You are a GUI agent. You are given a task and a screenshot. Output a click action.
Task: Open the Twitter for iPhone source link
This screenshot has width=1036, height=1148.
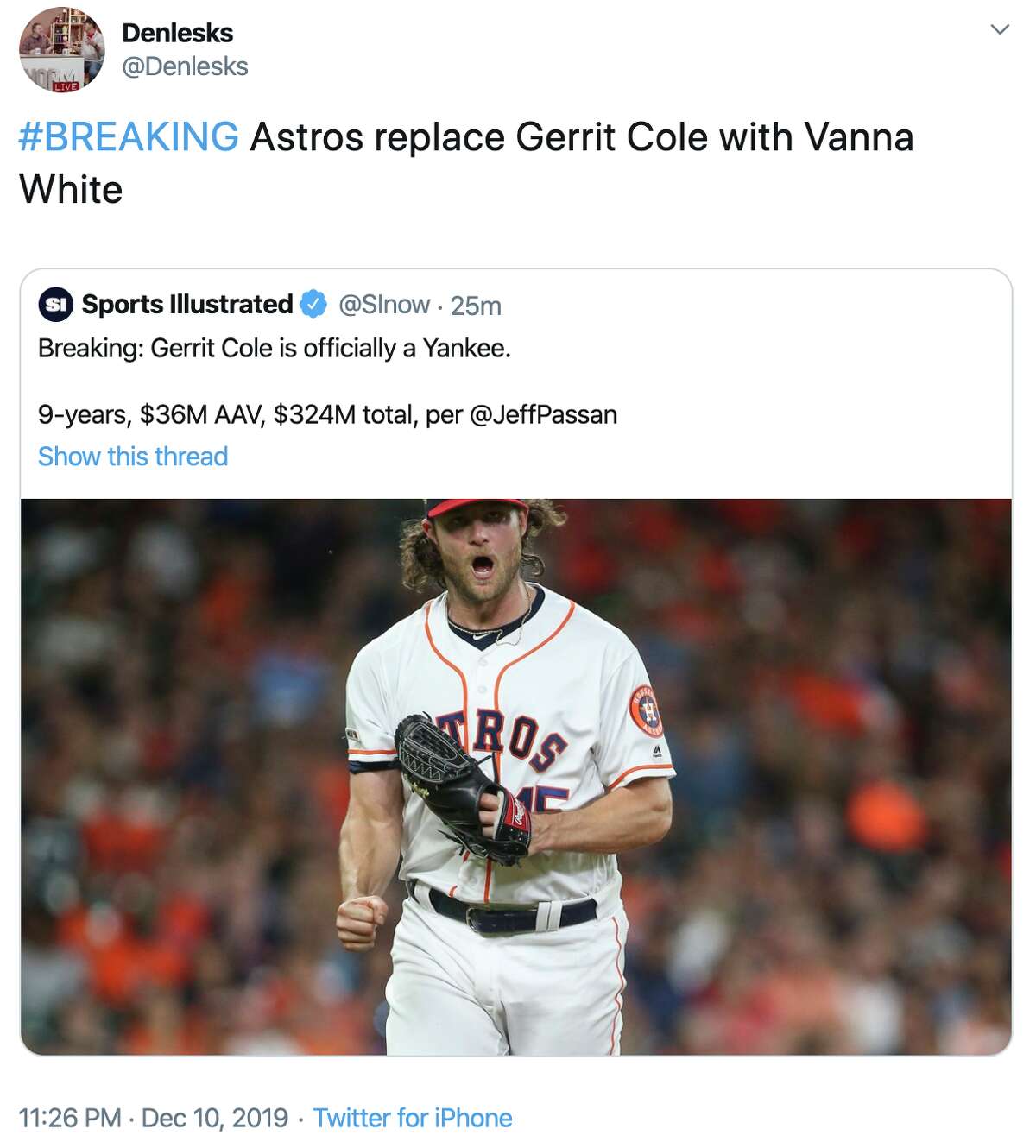(413, 1116)
